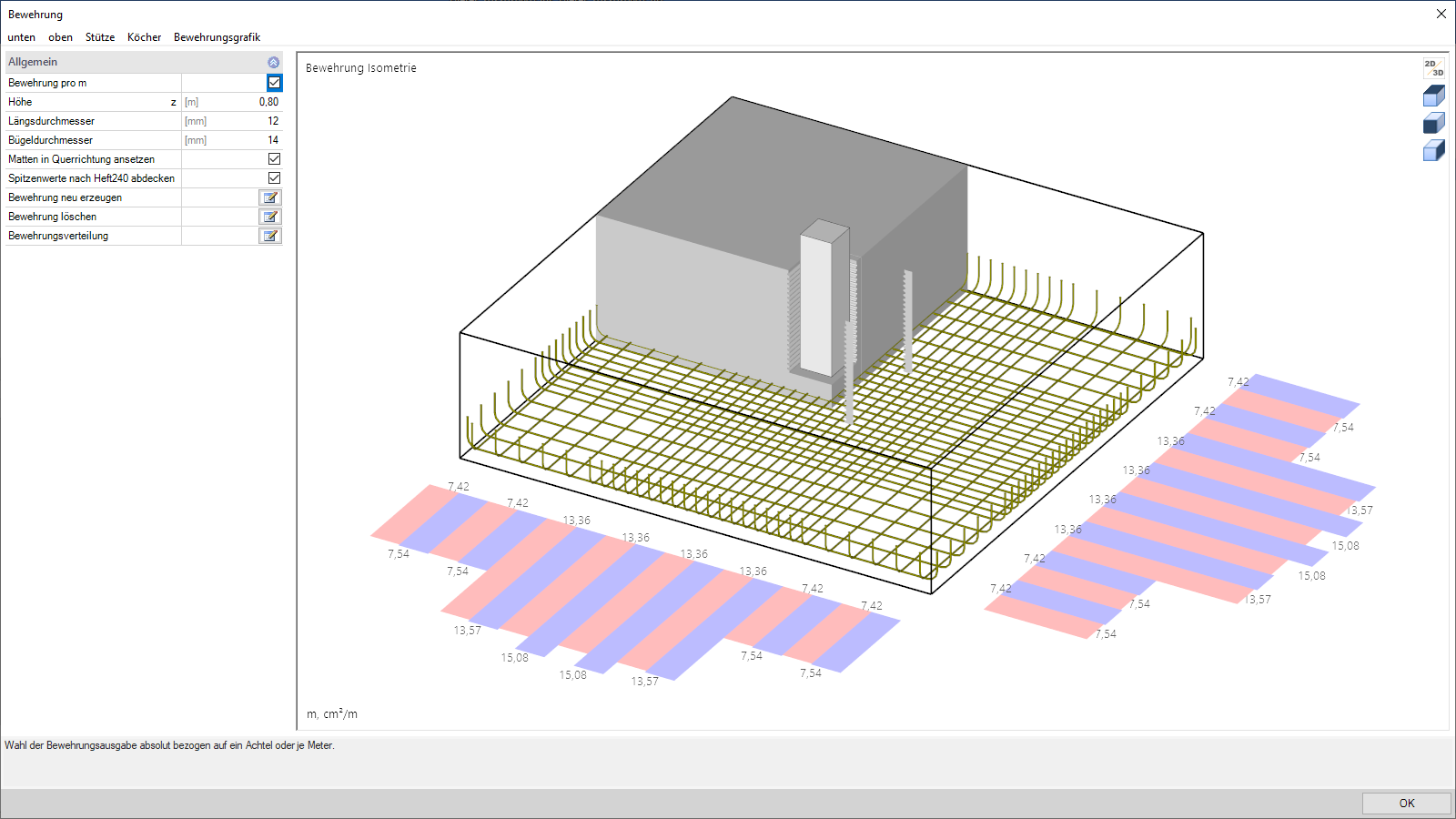The image size is (1456, 819).
Task: Select the side view cube icon
Action: pos(1433,150)
